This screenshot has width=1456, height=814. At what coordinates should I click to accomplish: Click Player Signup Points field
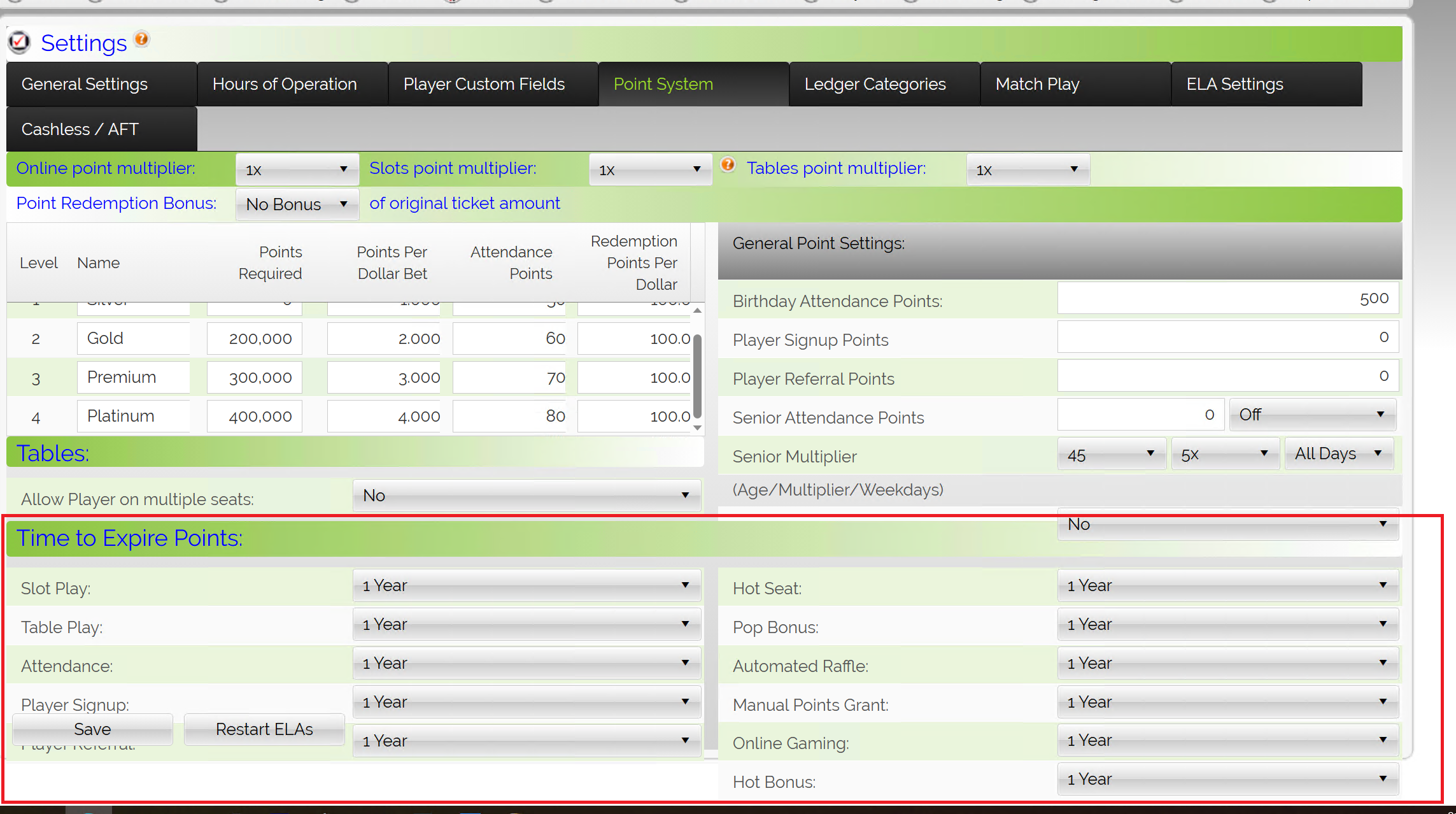tap(1228, 337)
